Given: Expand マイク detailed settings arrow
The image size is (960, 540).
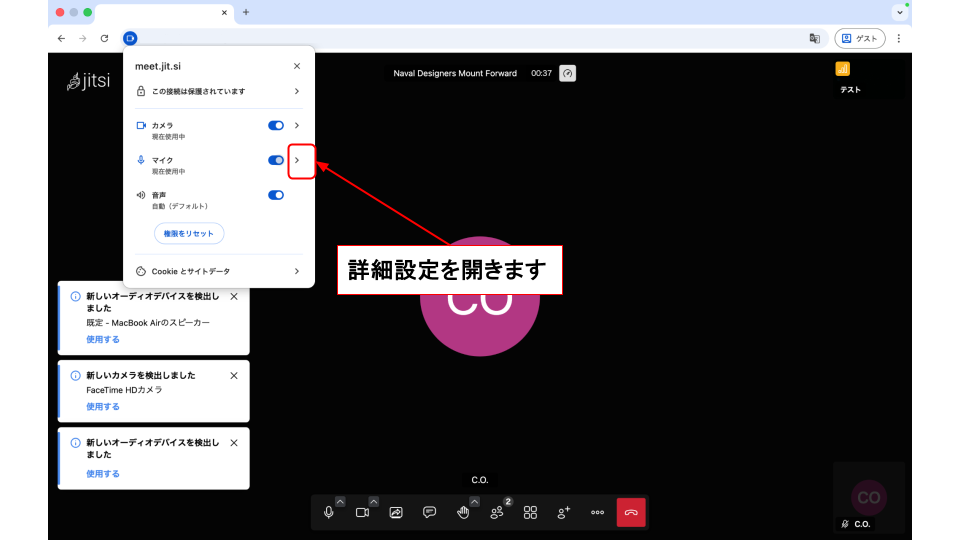Looking at the screenshot, I should pyautogui.click(x=297, y=160).
